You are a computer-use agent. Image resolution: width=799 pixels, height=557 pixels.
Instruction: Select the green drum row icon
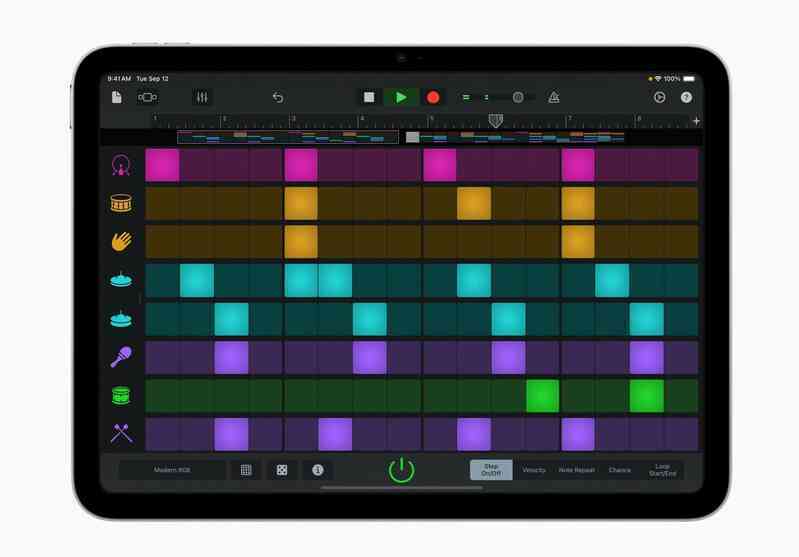tap(121, 395)
